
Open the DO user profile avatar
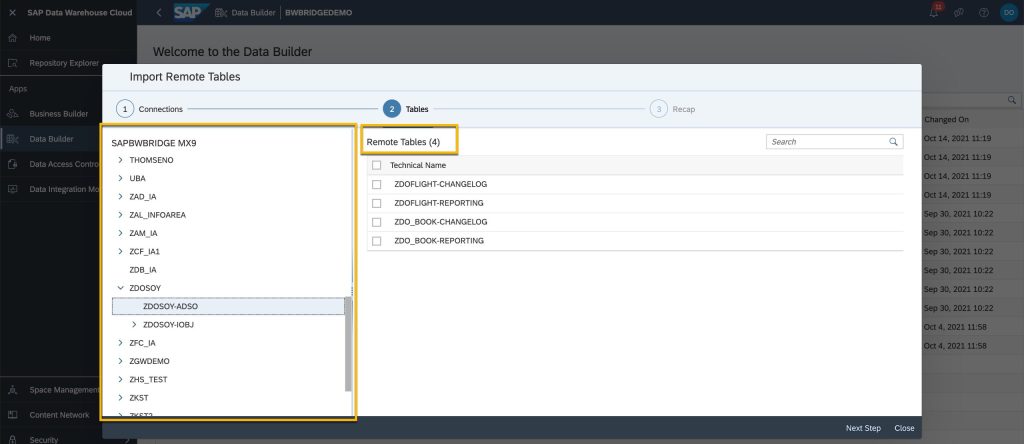[1008, 12]
